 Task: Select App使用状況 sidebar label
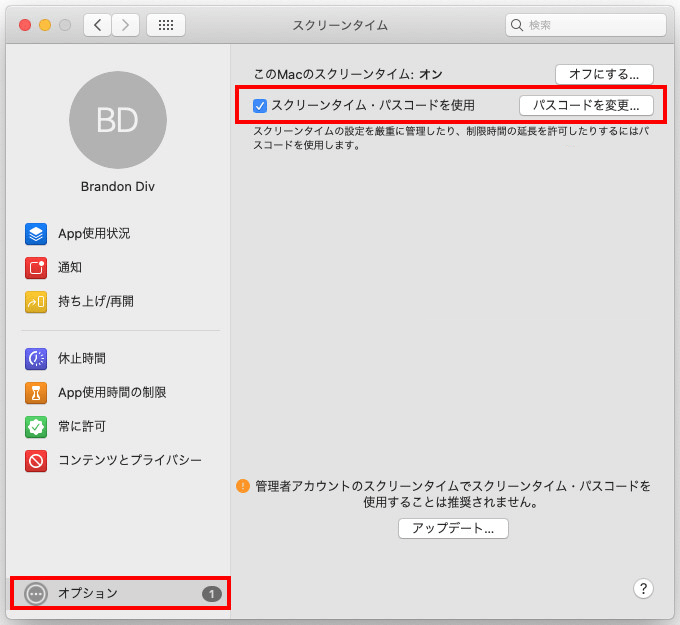[94, 234]
